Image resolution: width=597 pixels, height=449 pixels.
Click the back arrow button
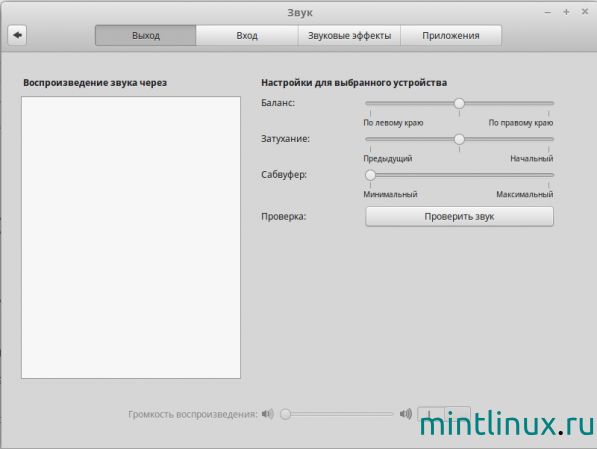pos(17,35)
